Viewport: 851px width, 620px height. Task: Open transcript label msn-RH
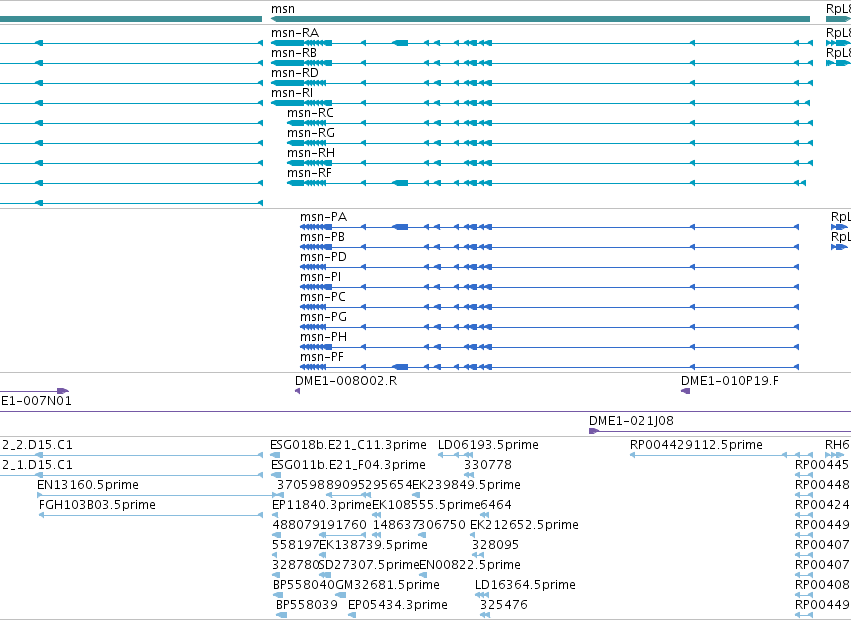tap(310, 154)
